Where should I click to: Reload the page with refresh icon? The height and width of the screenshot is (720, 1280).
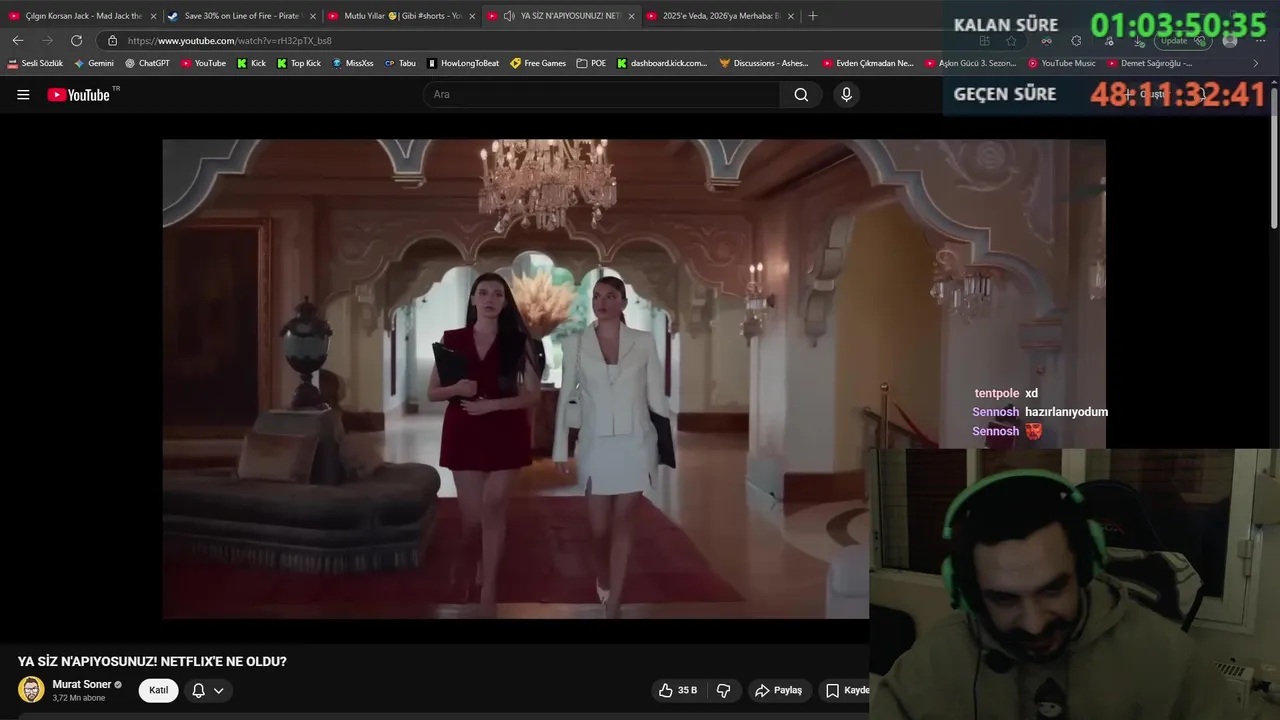tap(76, 40)
